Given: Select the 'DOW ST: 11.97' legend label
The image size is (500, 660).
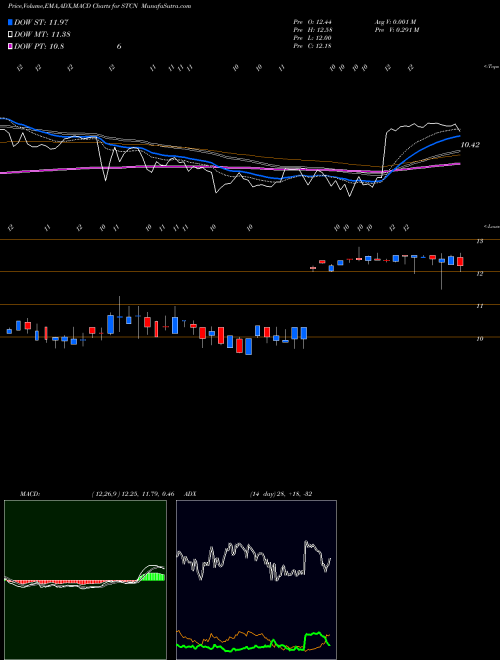Looking at the screenshot, I should [41, 22].
